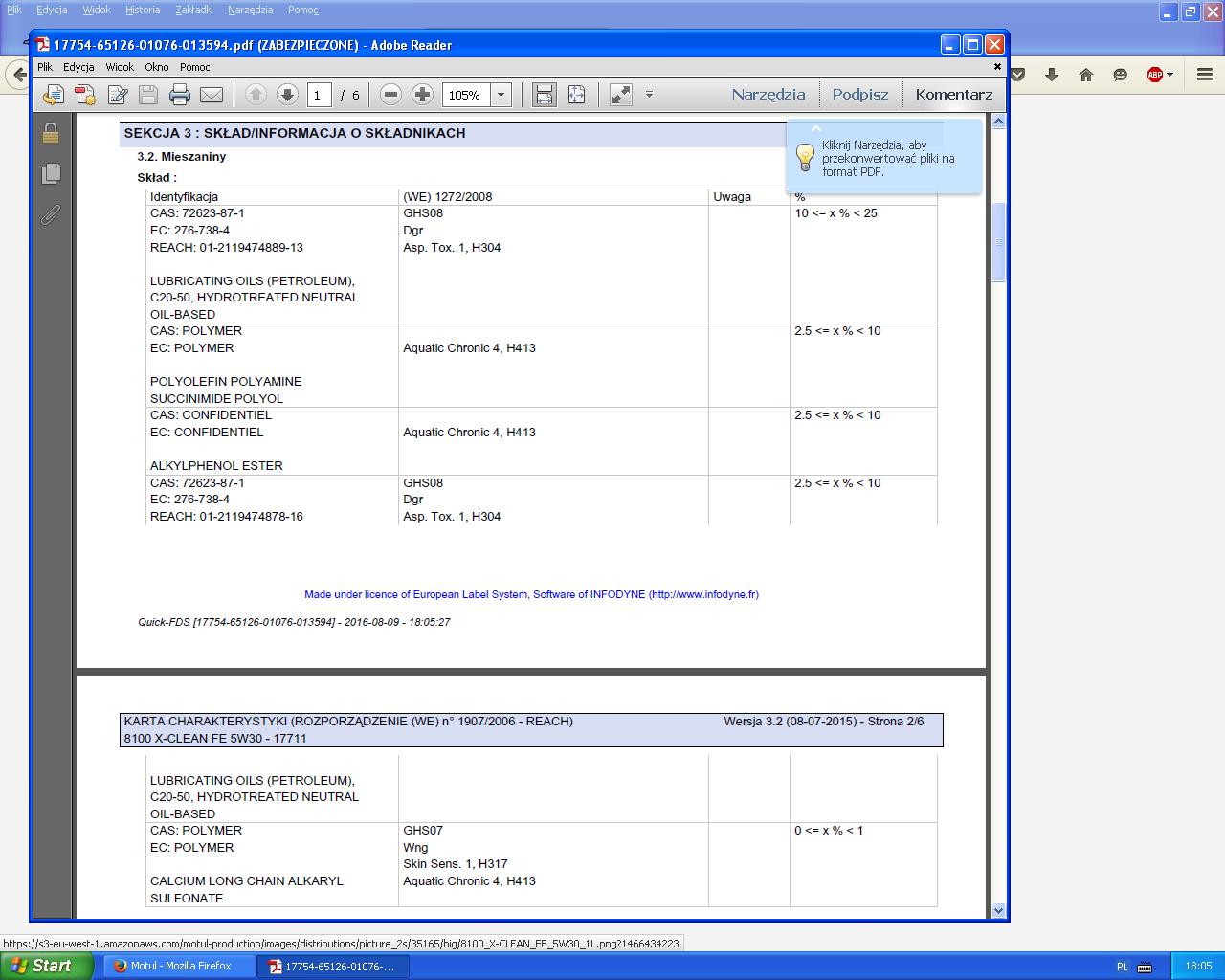Show attachments paperclip panel

pos(51,214)
